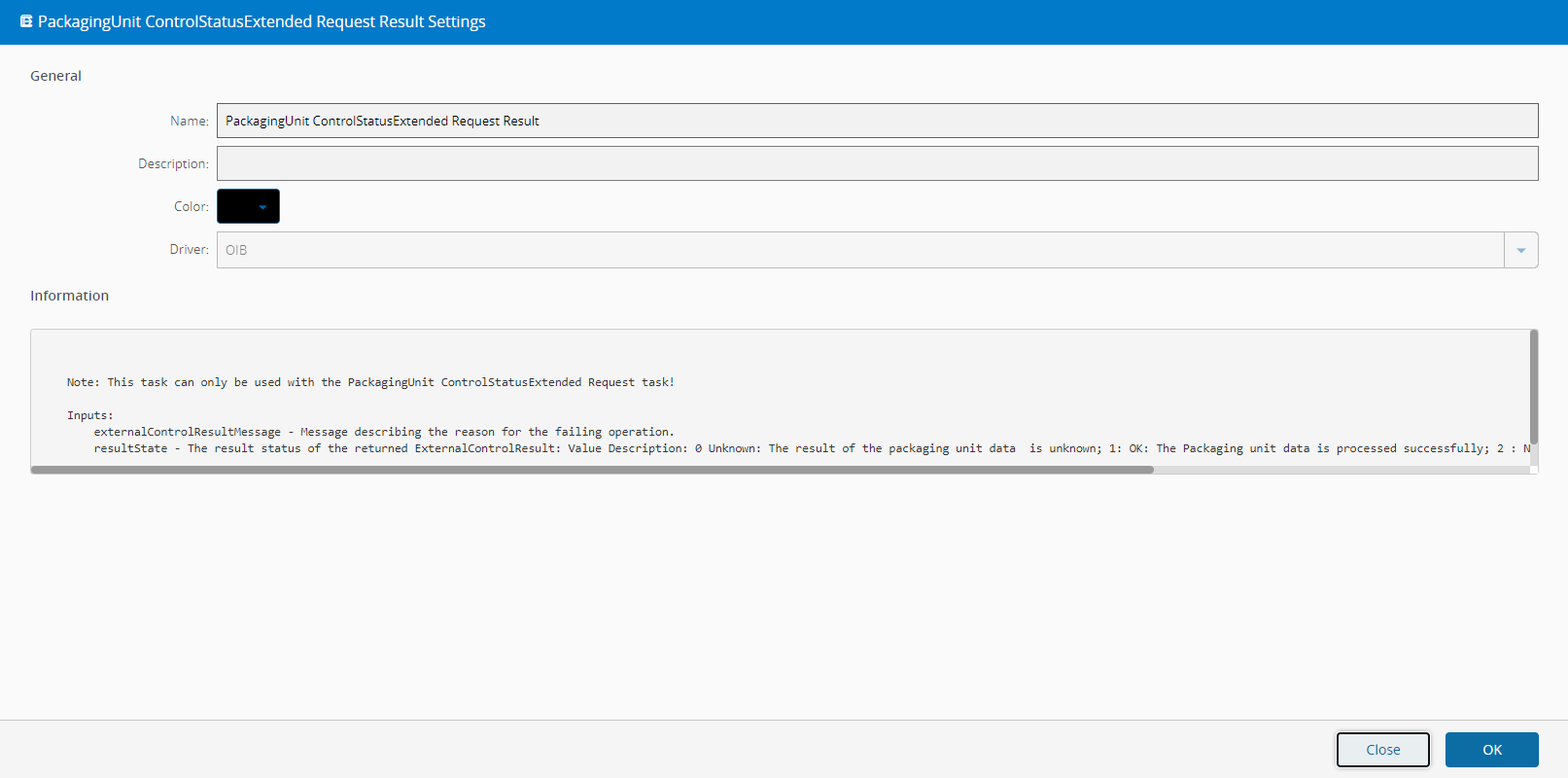The image size is (1568, 778).
Task: Click the "Name:" field label
Action: (189, 121)
